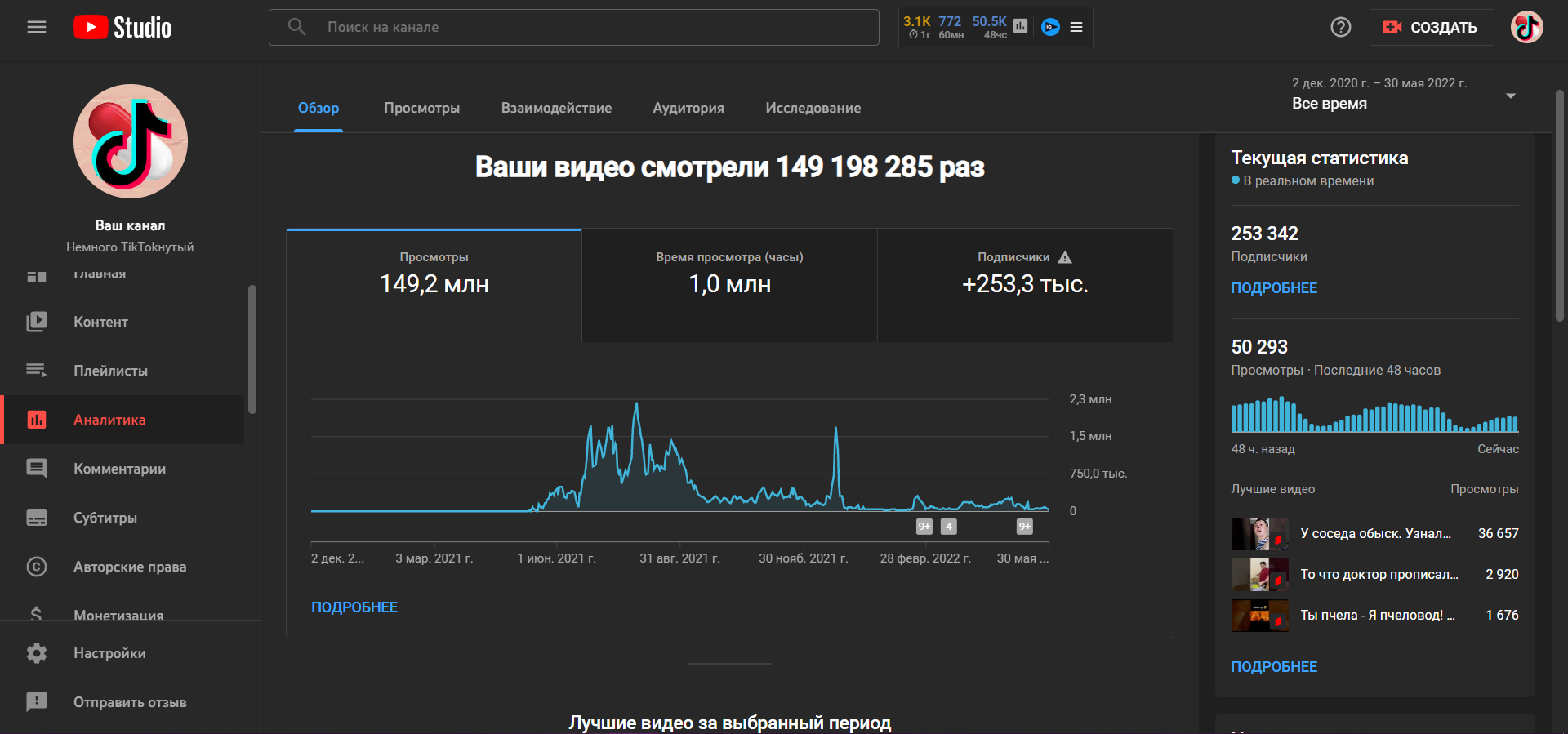1568x734 pixels.
Task: Click the subscribers warning triangle icon
Action: 1065,257
